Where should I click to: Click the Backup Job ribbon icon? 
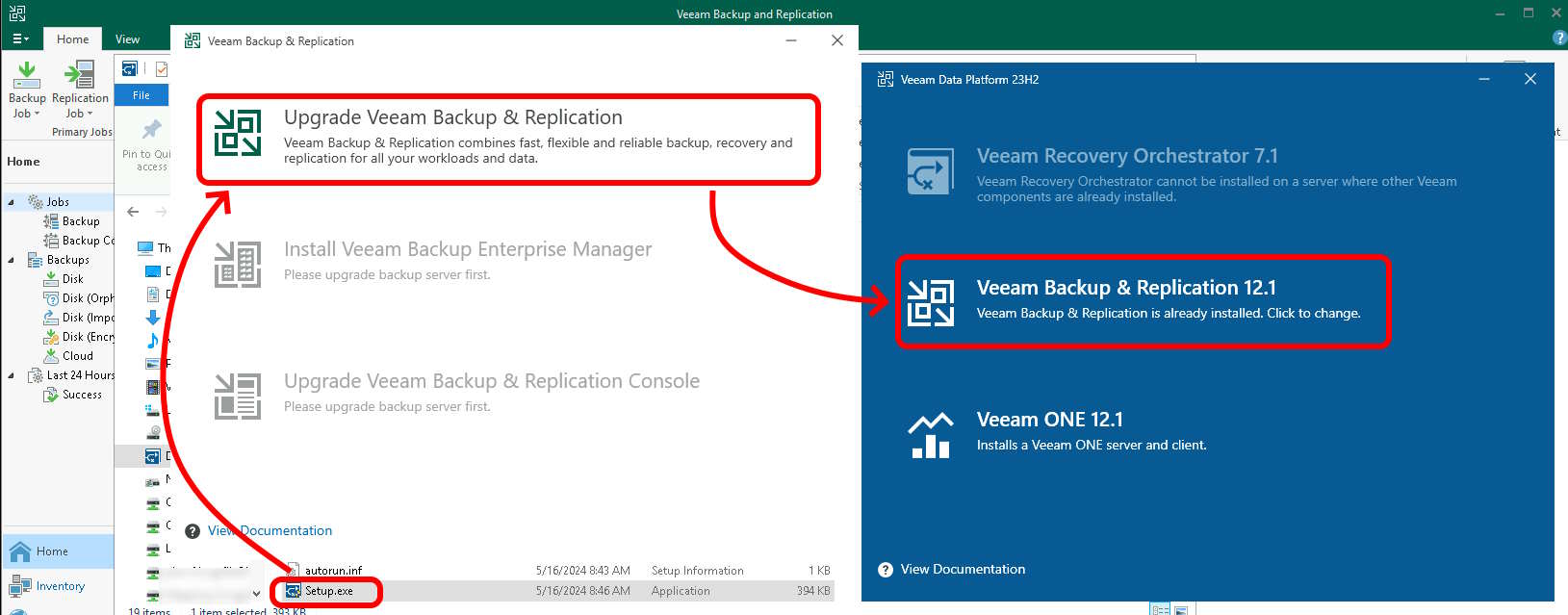pos(27,77)
